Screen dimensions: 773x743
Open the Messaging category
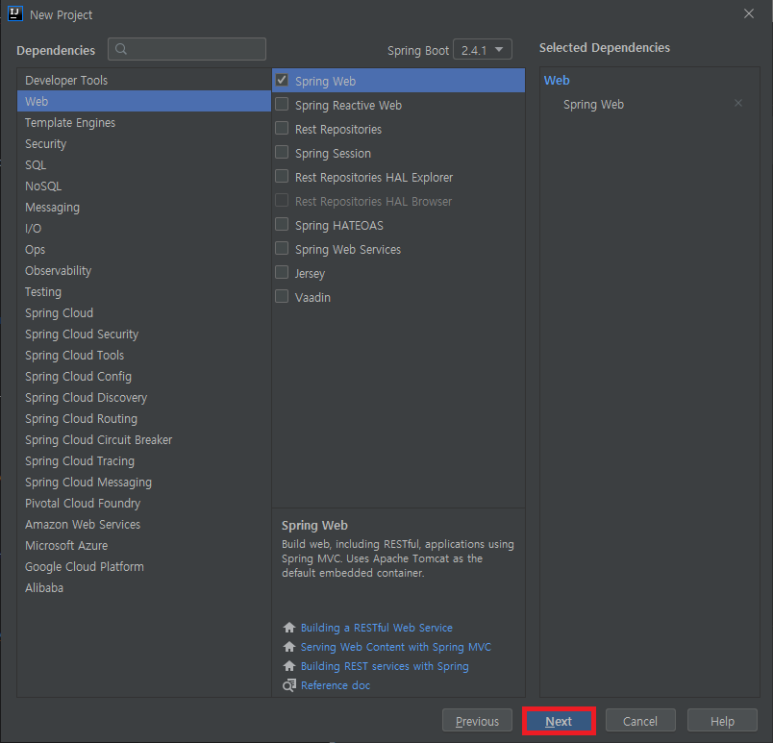pyautogui.click(x=144, y=207)
